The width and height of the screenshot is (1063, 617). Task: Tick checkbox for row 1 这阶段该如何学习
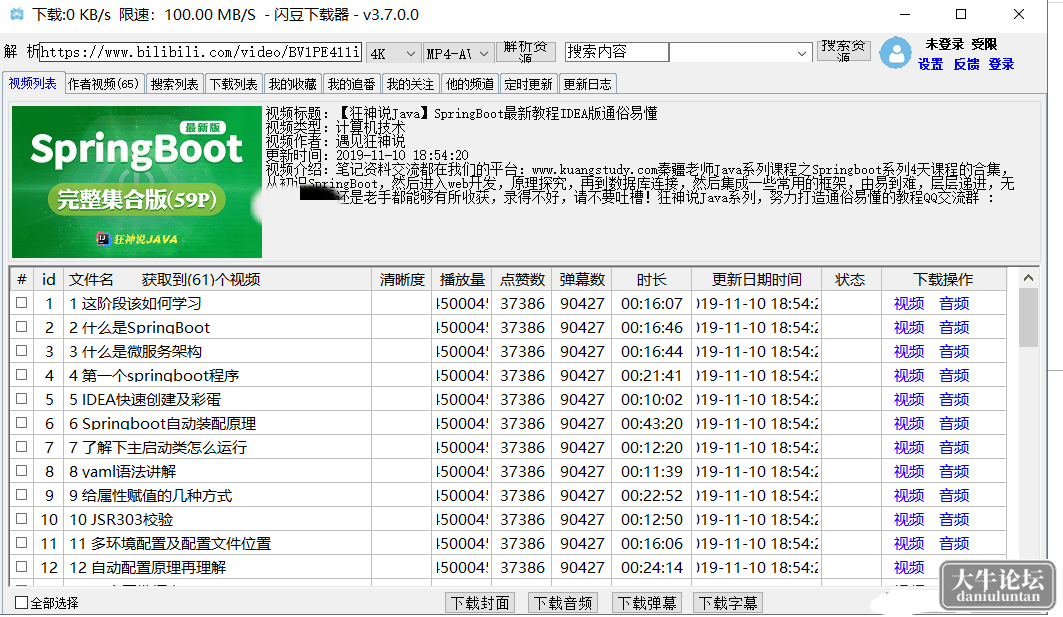pos(22,302)
